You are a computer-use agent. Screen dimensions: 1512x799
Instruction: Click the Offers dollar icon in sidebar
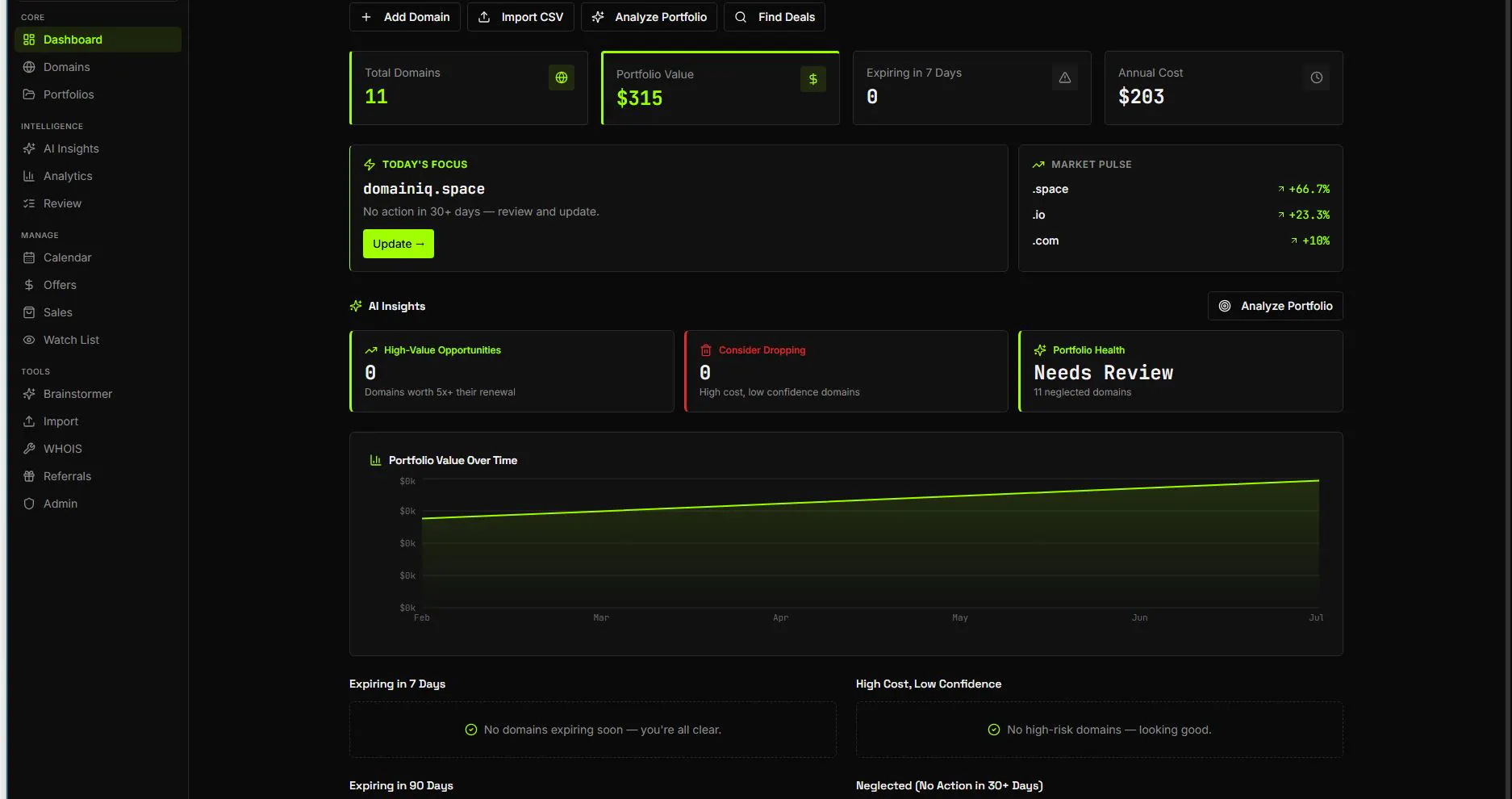[x=29, y=285]
